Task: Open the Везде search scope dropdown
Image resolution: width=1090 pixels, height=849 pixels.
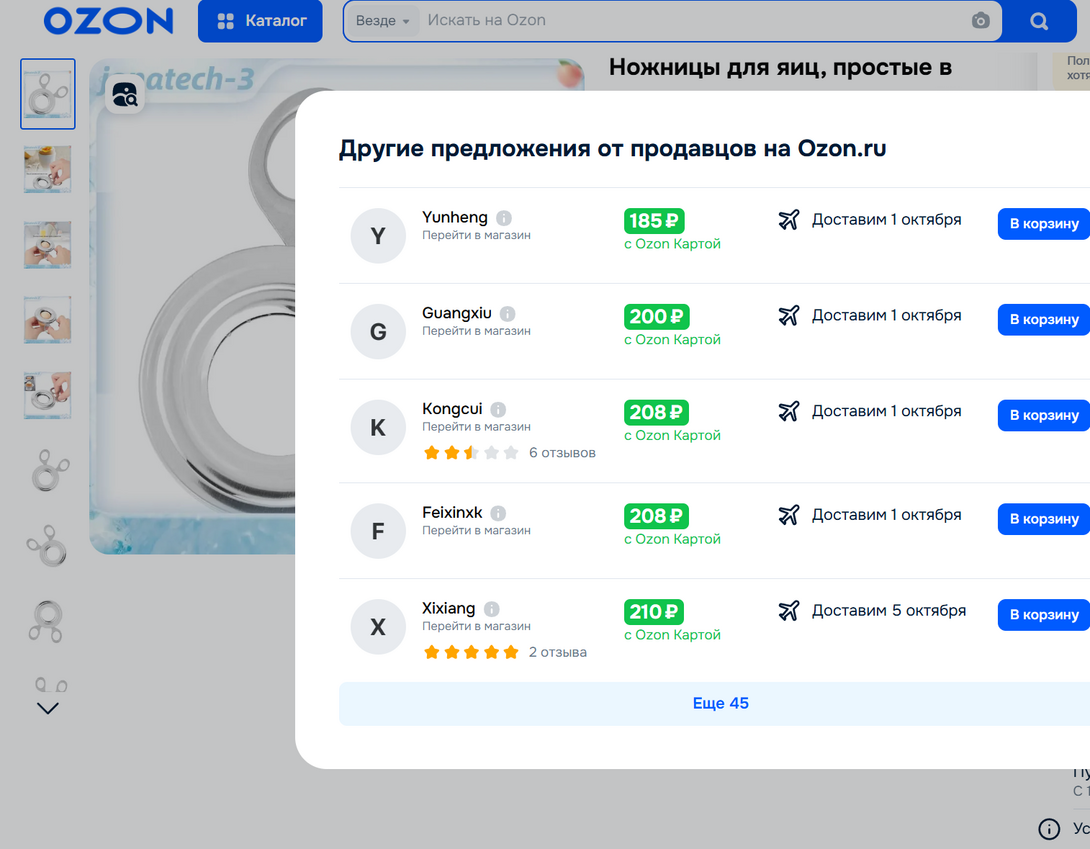Action: coord(383,21)
